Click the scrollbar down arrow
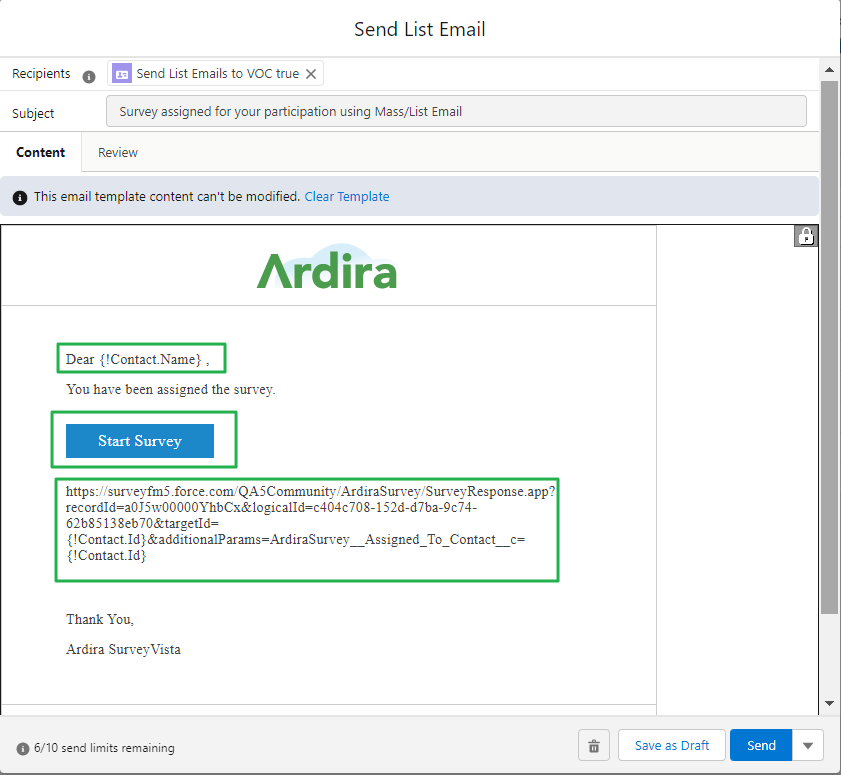841x775 pixels. (x=830, y=703)
